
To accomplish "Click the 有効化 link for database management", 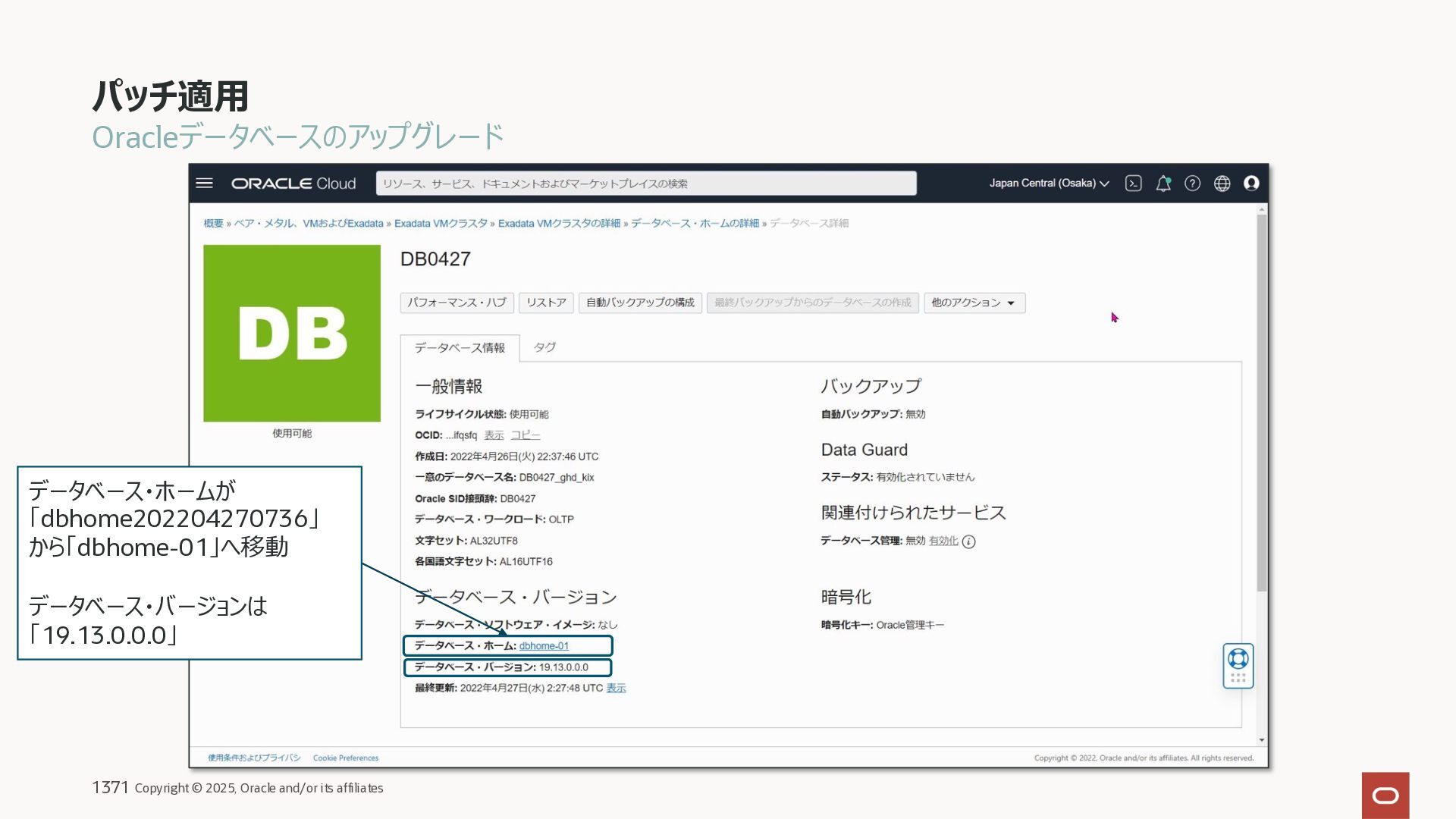I will (943, 541).
